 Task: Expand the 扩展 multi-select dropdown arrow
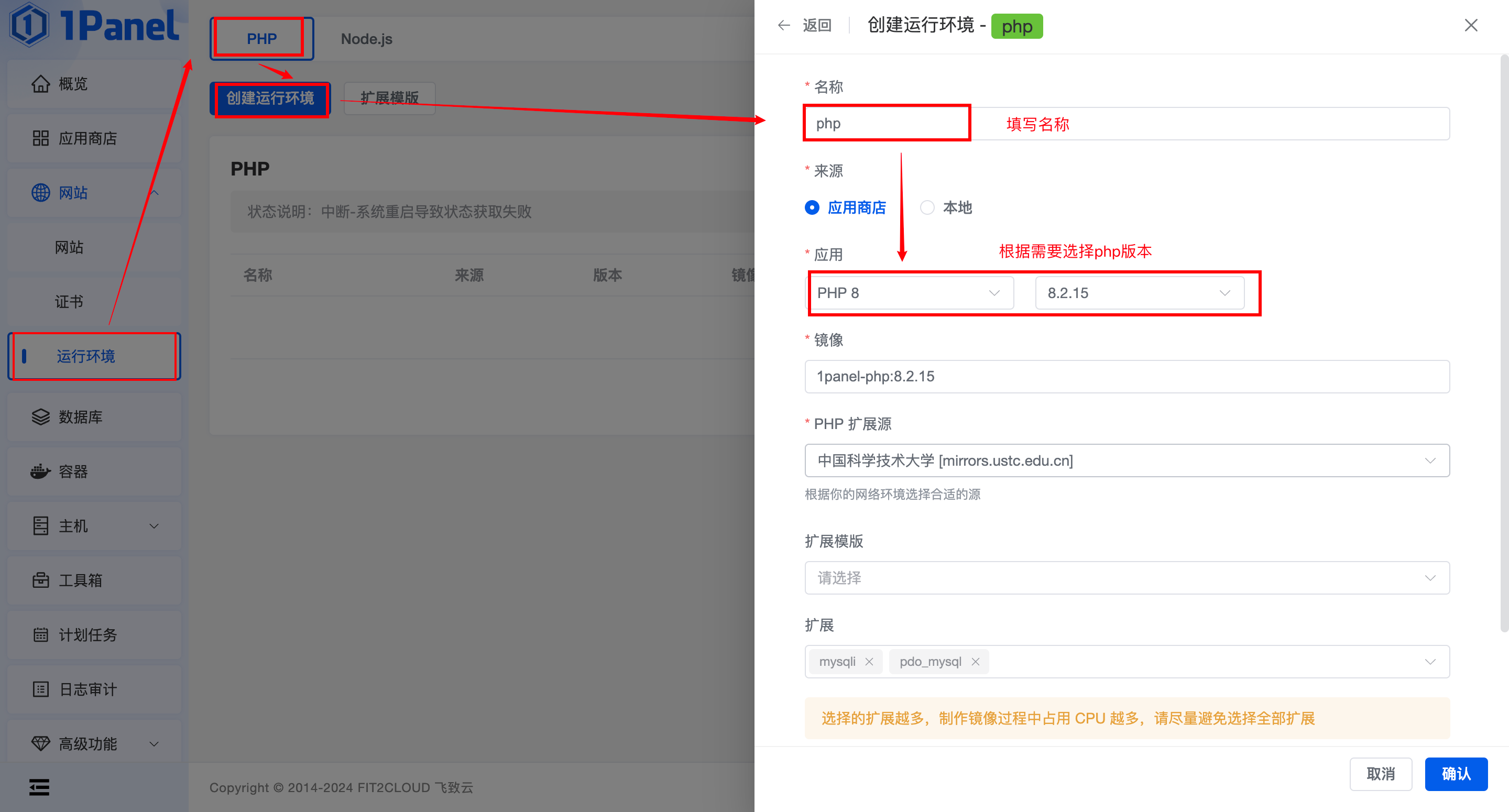[x=1430, y=662]
